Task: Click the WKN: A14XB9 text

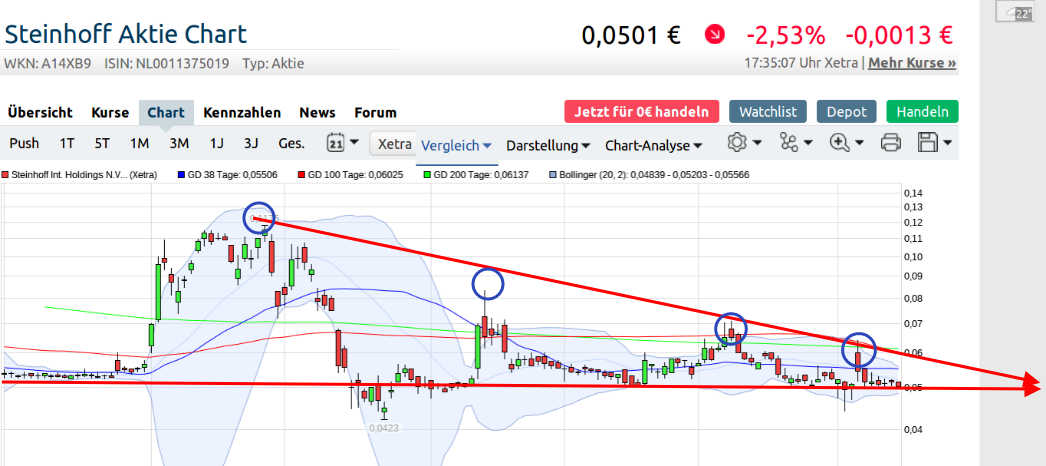Action: [x=47, y=64]
